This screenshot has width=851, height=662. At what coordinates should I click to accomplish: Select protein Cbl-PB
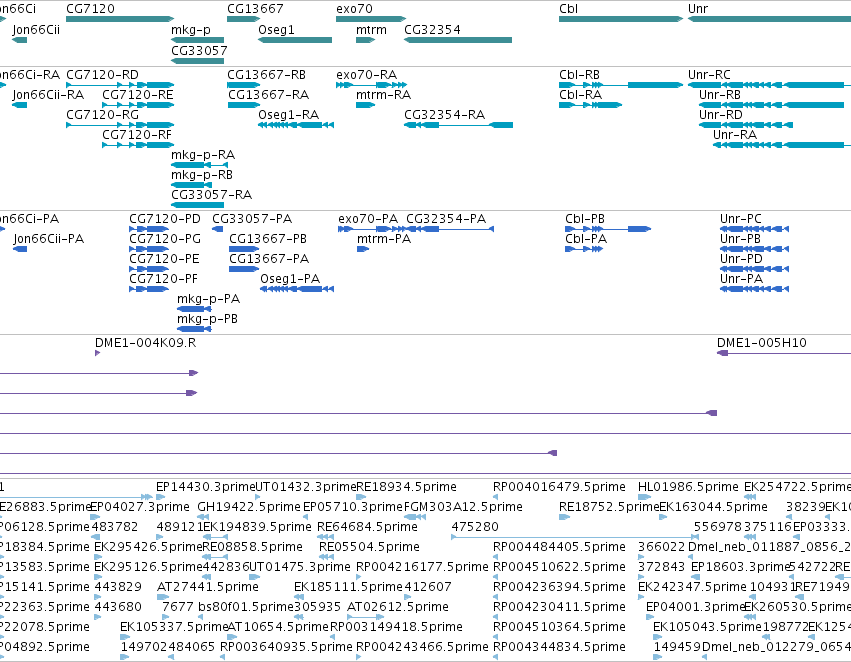coord(608,229)
